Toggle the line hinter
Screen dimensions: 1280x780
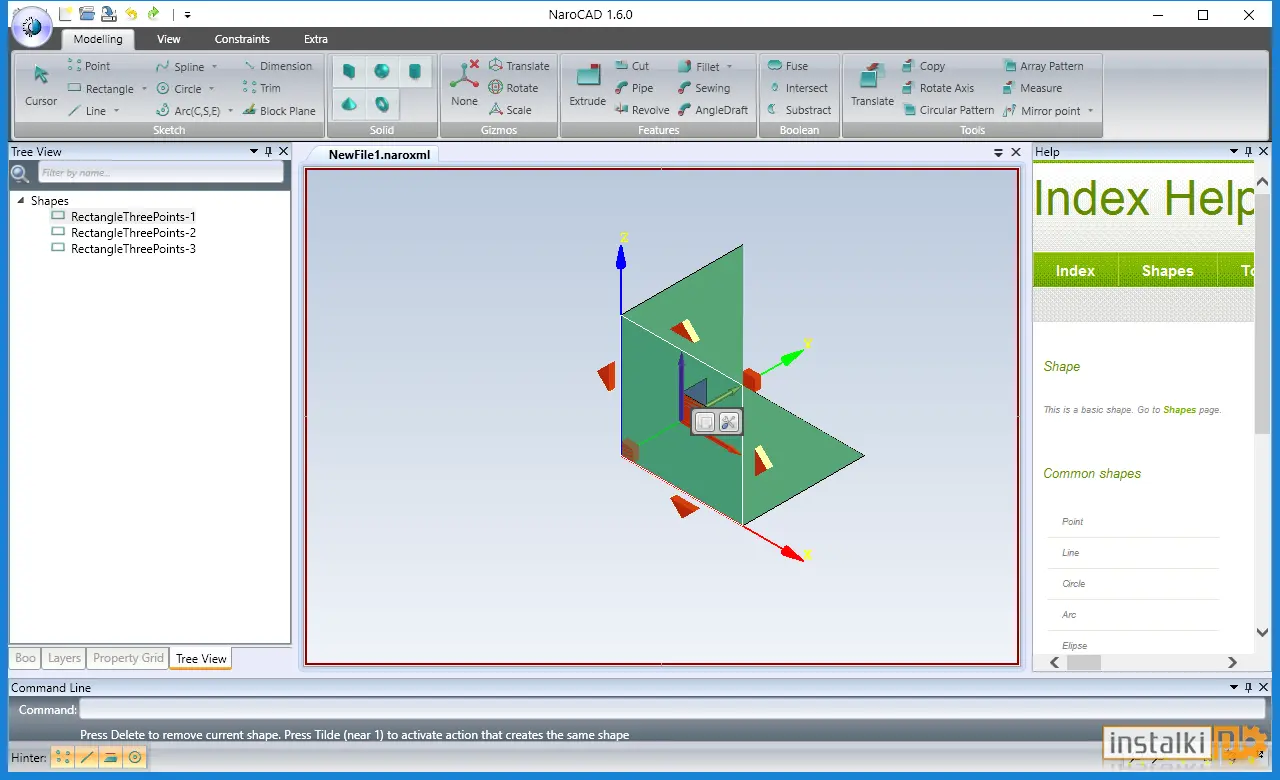pos(87,757)
